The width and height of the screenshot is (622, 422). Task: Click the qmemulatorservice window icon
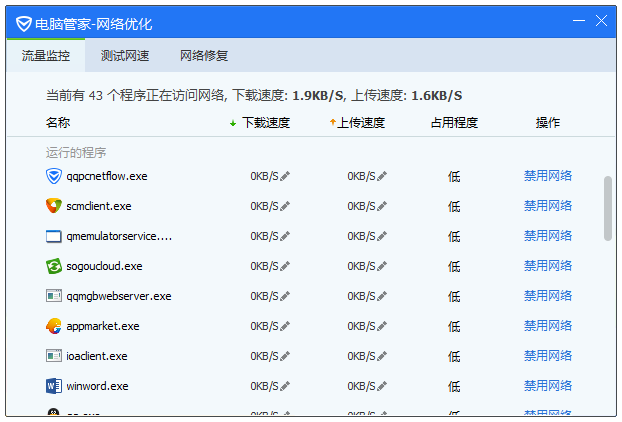pyautogui.click(x=54, y=236)
